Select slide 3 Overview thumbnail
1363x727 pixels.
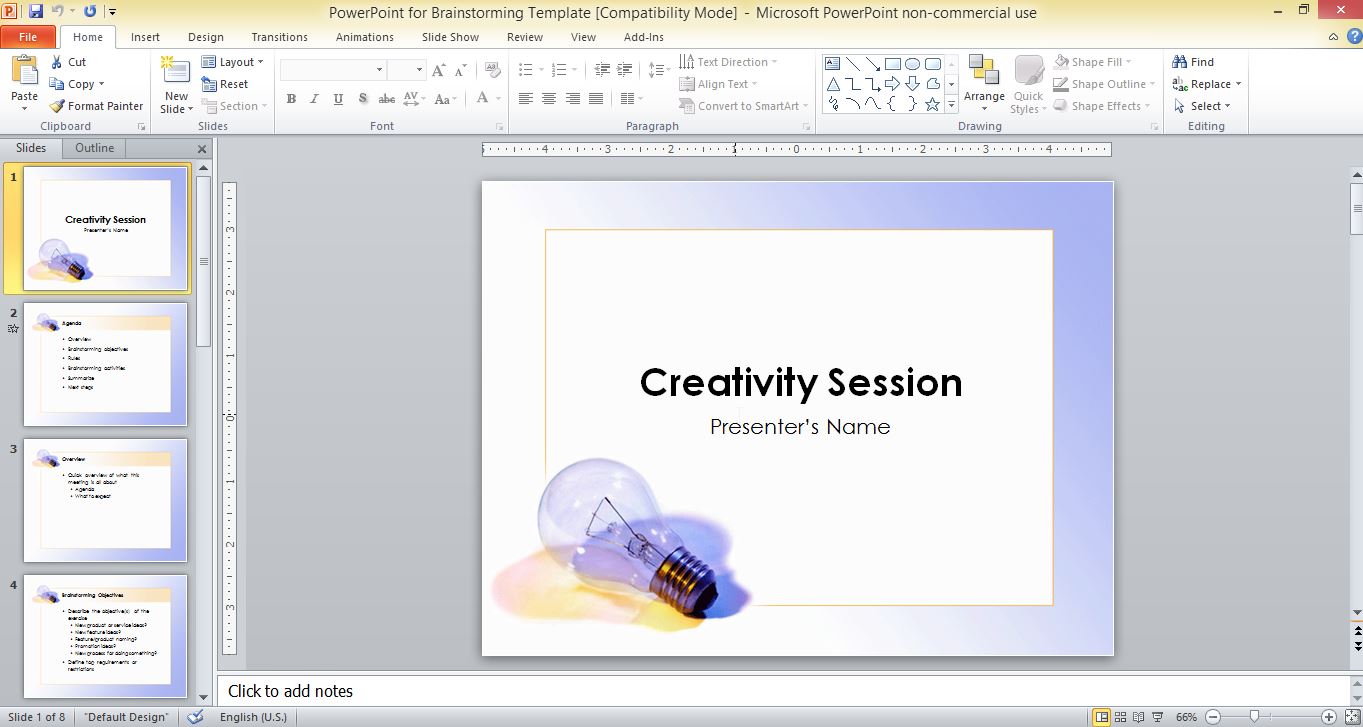(105, 500)
